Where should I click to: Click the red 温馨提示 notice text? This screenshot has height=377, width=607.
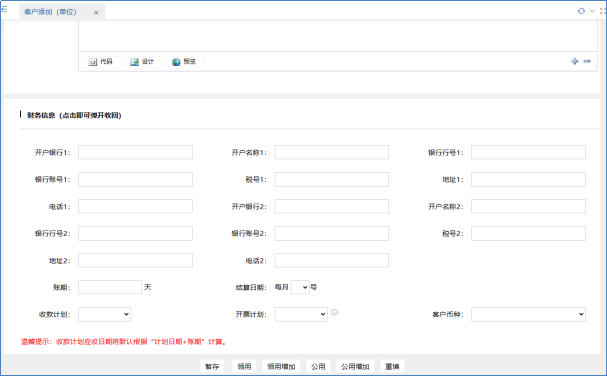click(x=123, y=342)
